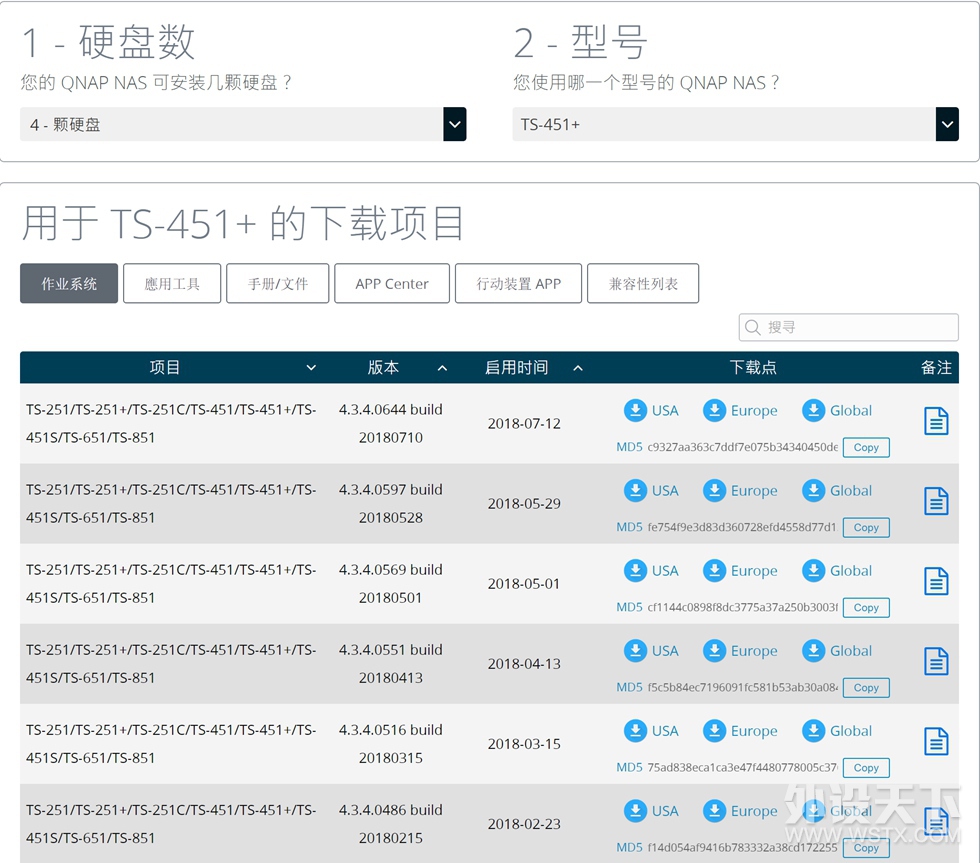Click the 搜寻 search field
This screenshot has width=980, height=863.
(848, 327)
